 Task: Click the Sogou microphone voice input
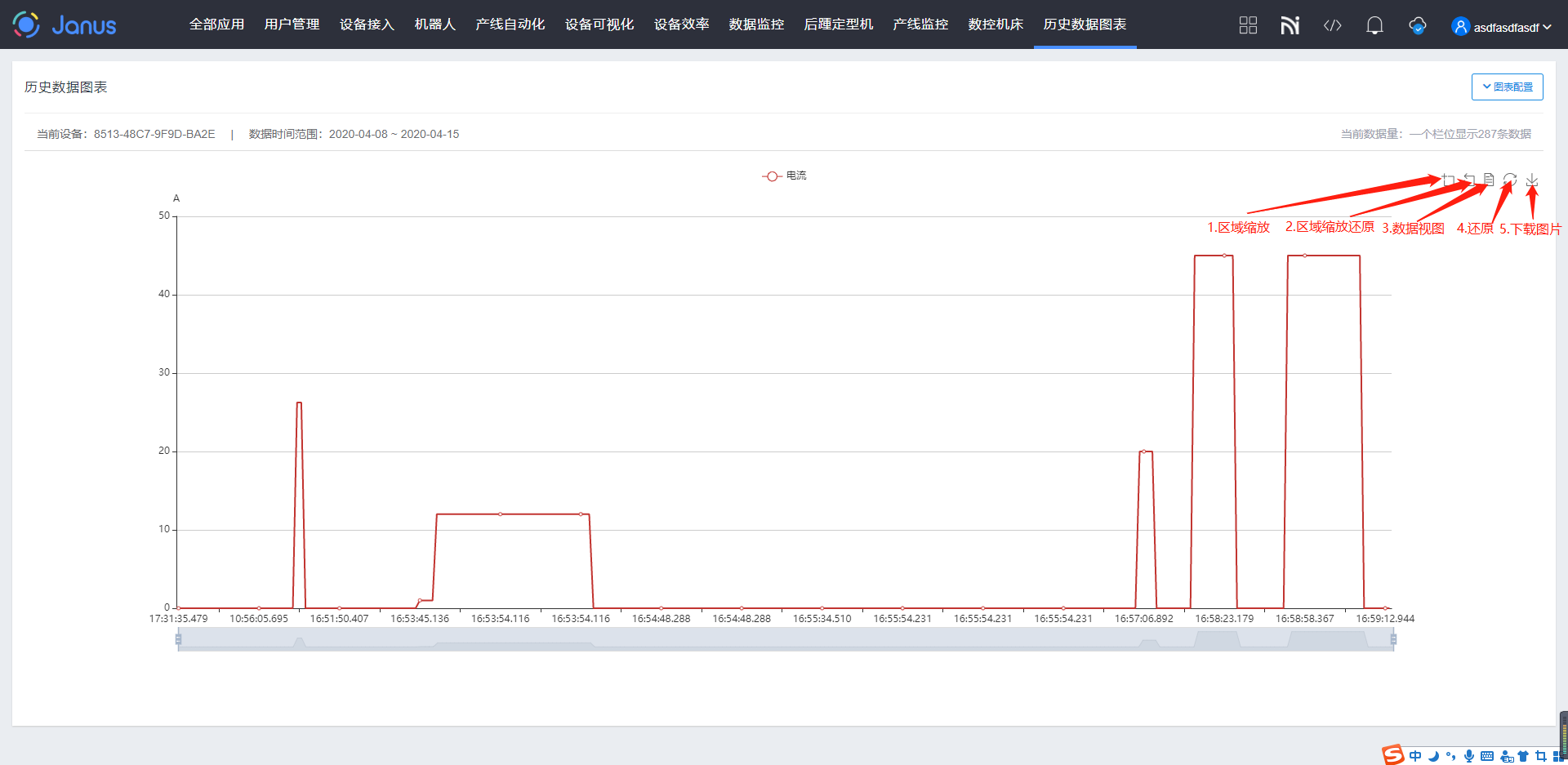[x=1469, y=756]
